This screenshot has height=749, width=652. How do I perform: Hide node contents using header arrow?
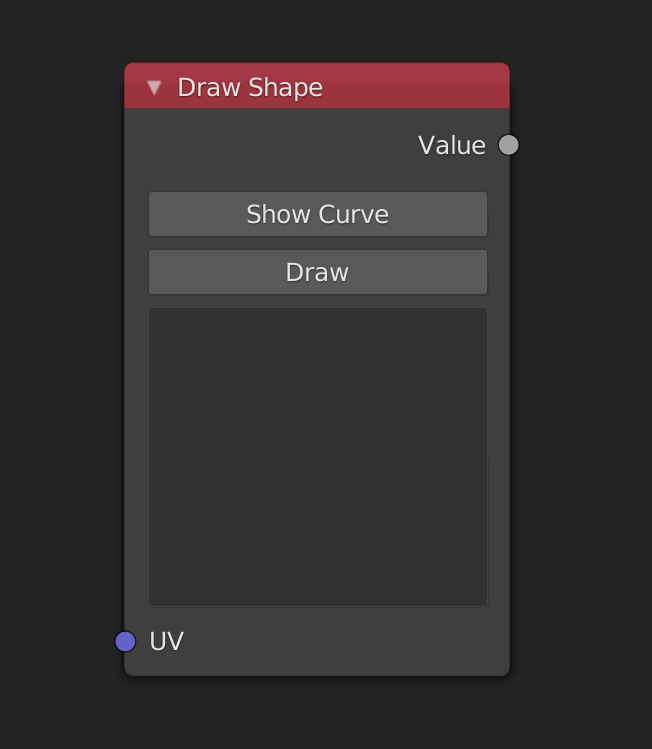click(154, 87)
